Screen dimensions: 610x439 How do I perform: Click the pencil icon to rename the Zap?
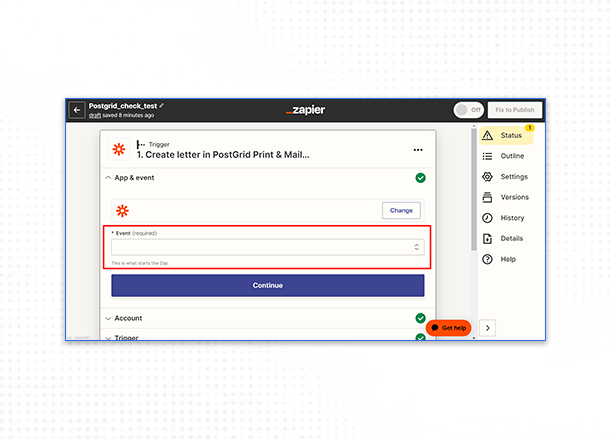pyautogui.click(x=161, y=105)
